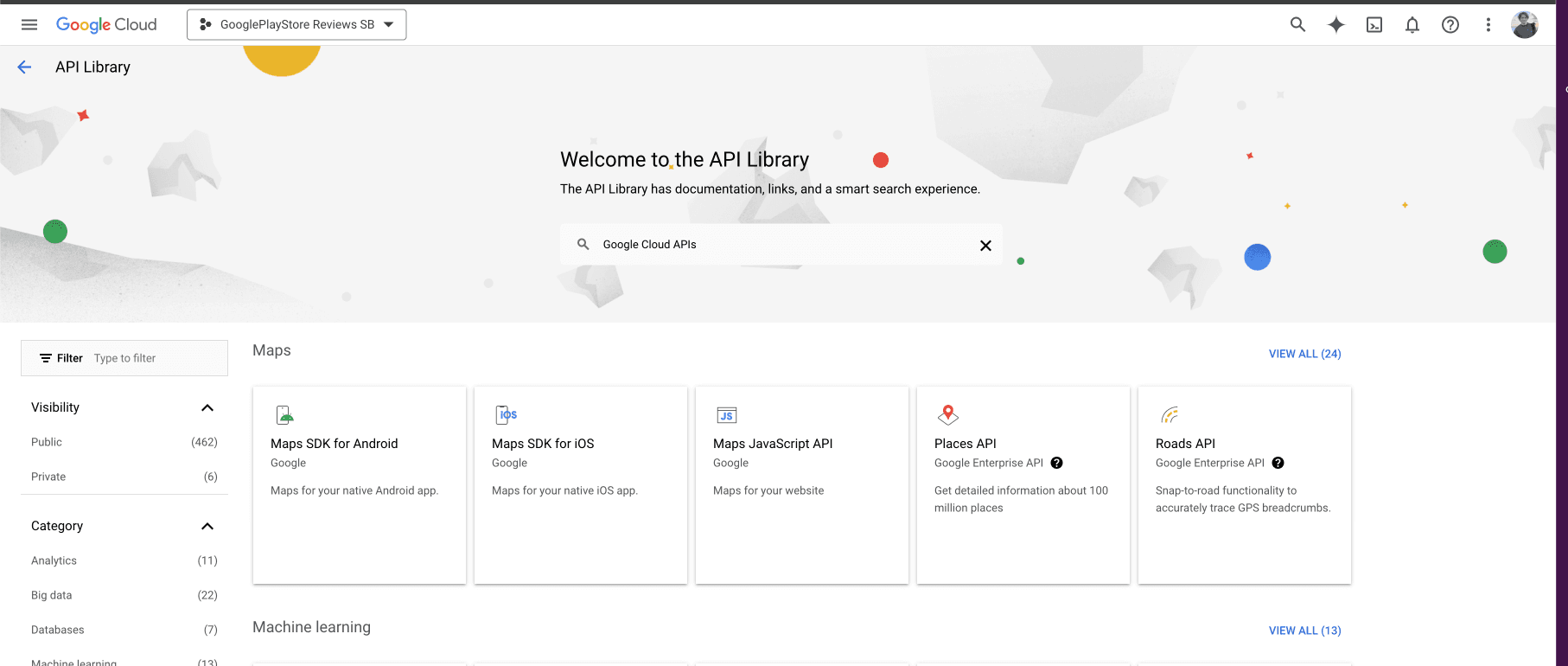This screenshot has width=1568, height=666.
Task: Click View All (24) for Maps
Action: point(1304,354)
